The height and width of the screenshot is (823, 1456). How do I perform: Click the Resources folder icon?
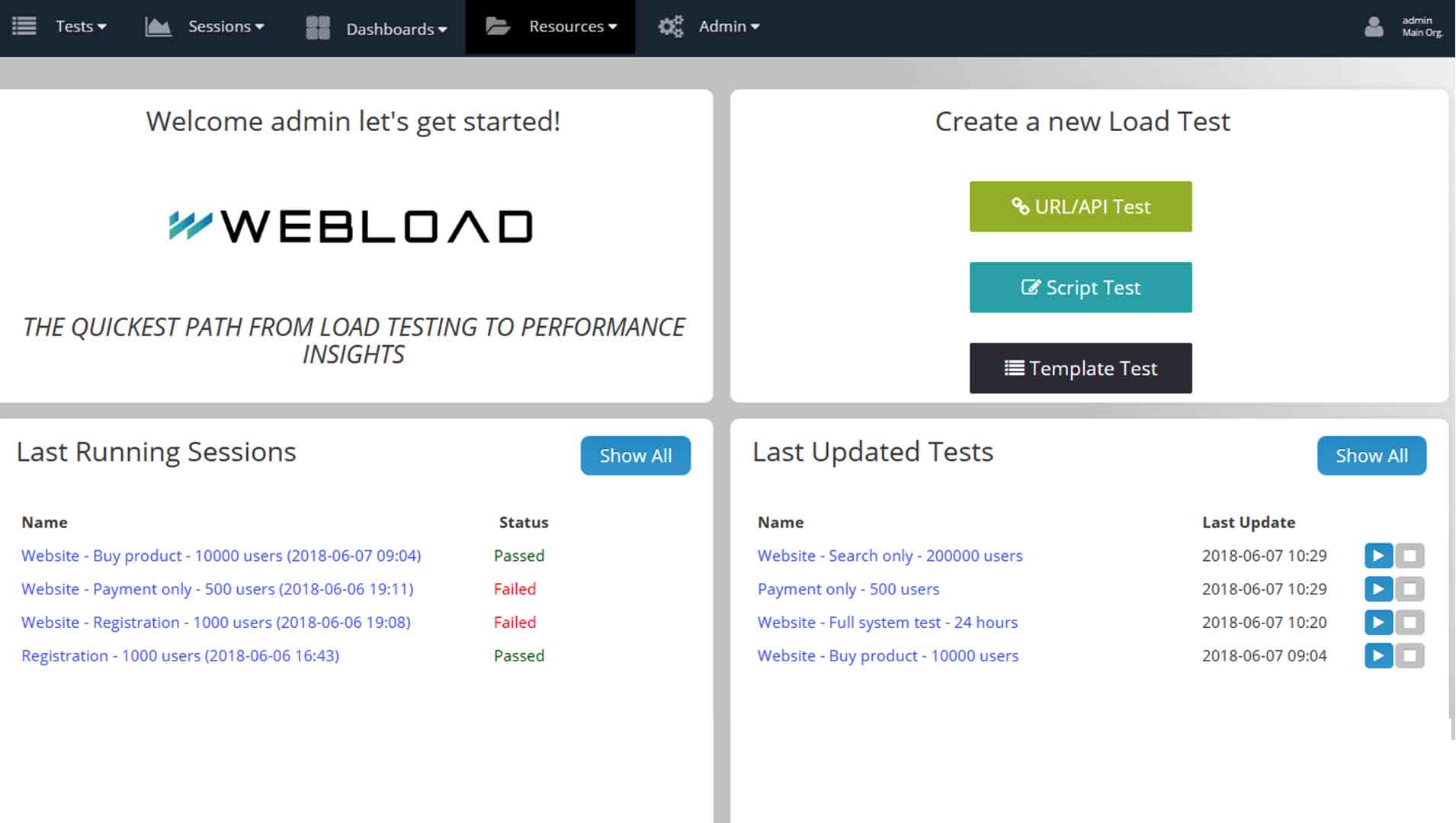coord(499,26)
